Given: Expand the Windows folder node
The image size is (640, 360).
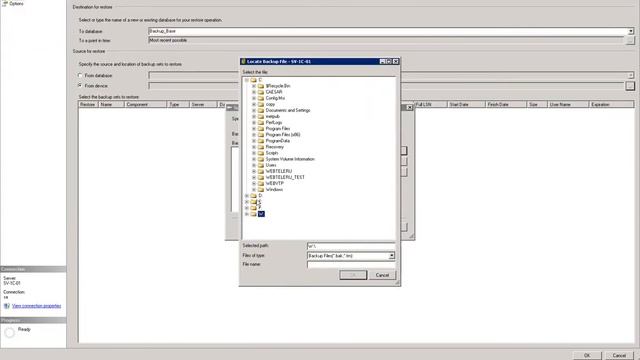Looking at the screenshot, I should tap(254, 190).
